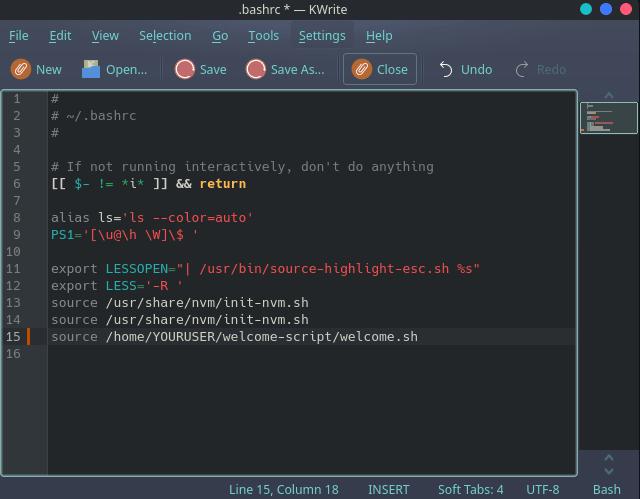Viewport: 640px width, 499px height.
Task: Click line number 11 in the gutter
Action: [13, 268]
